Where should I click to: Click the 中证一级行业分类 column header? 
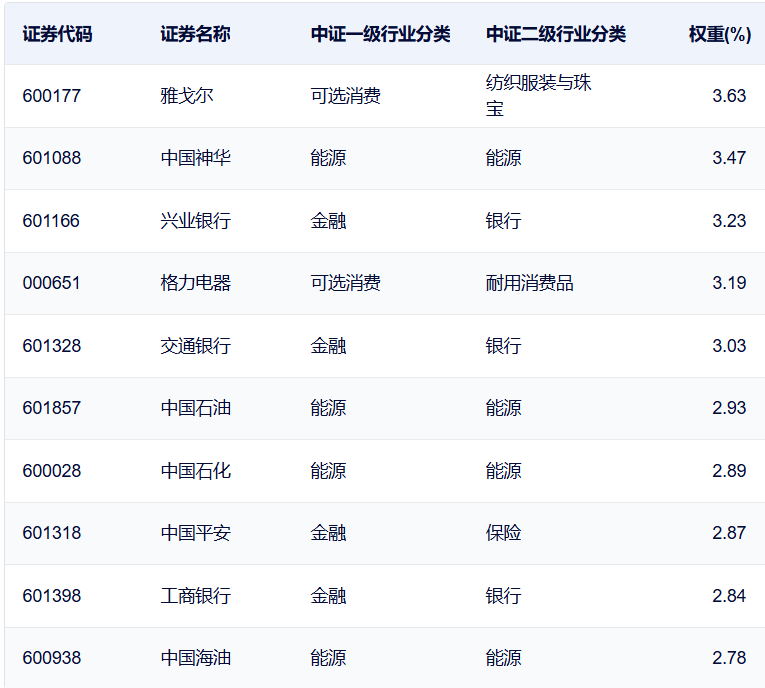point(381,34)
